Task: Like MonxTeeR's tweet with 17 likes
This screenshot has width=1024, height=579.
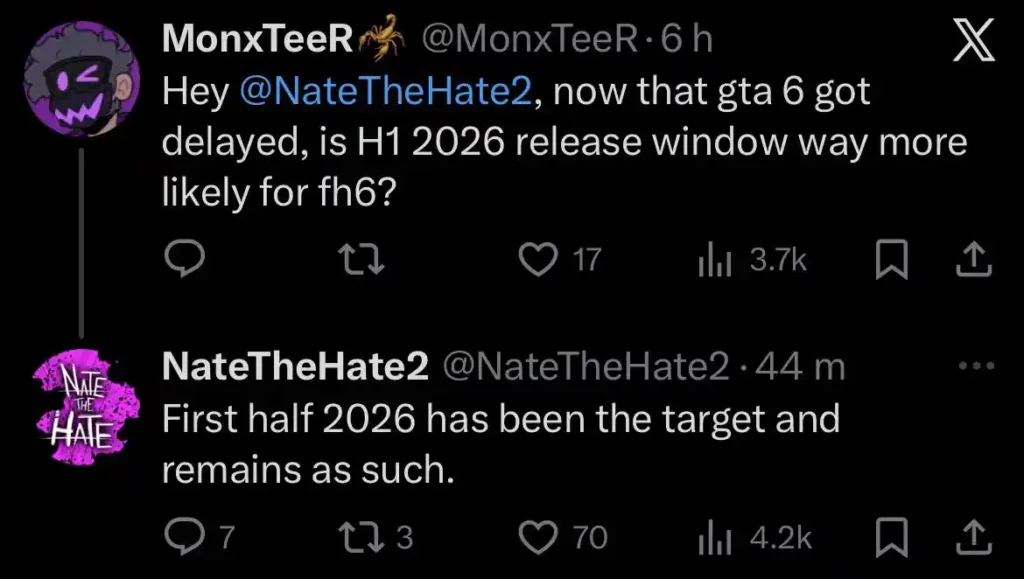Action: [542, 260]
